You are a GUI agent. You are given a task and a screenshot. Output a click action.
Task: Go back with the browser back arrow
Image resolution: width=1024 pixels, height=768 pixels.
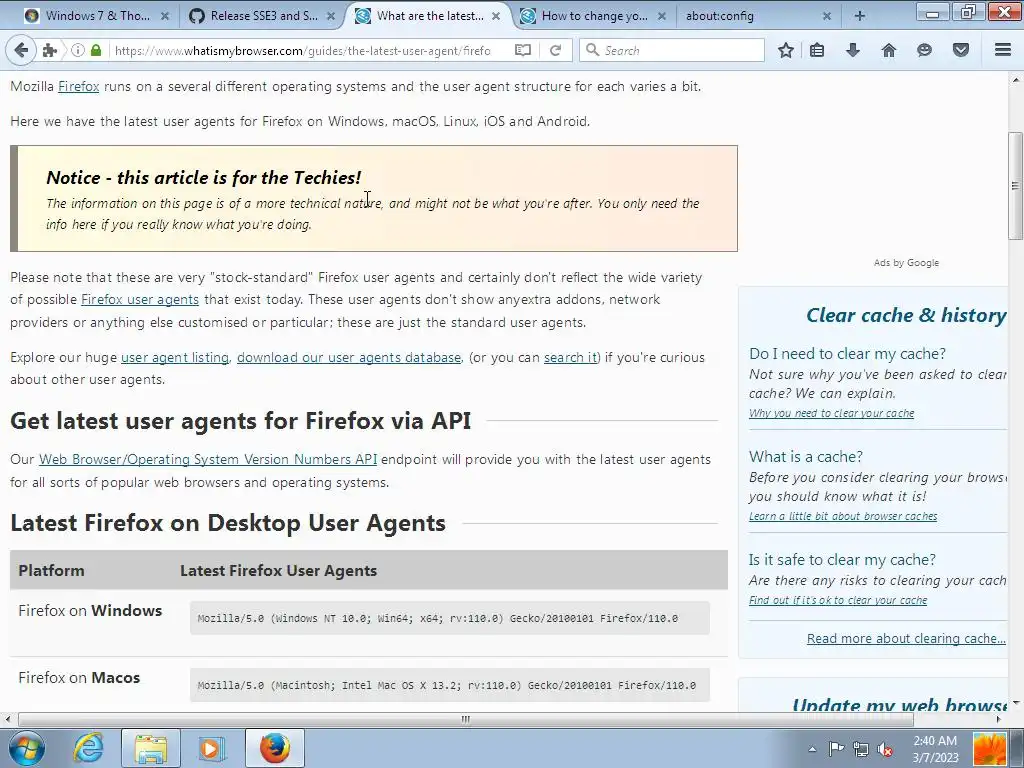click(x=21, y=50)
